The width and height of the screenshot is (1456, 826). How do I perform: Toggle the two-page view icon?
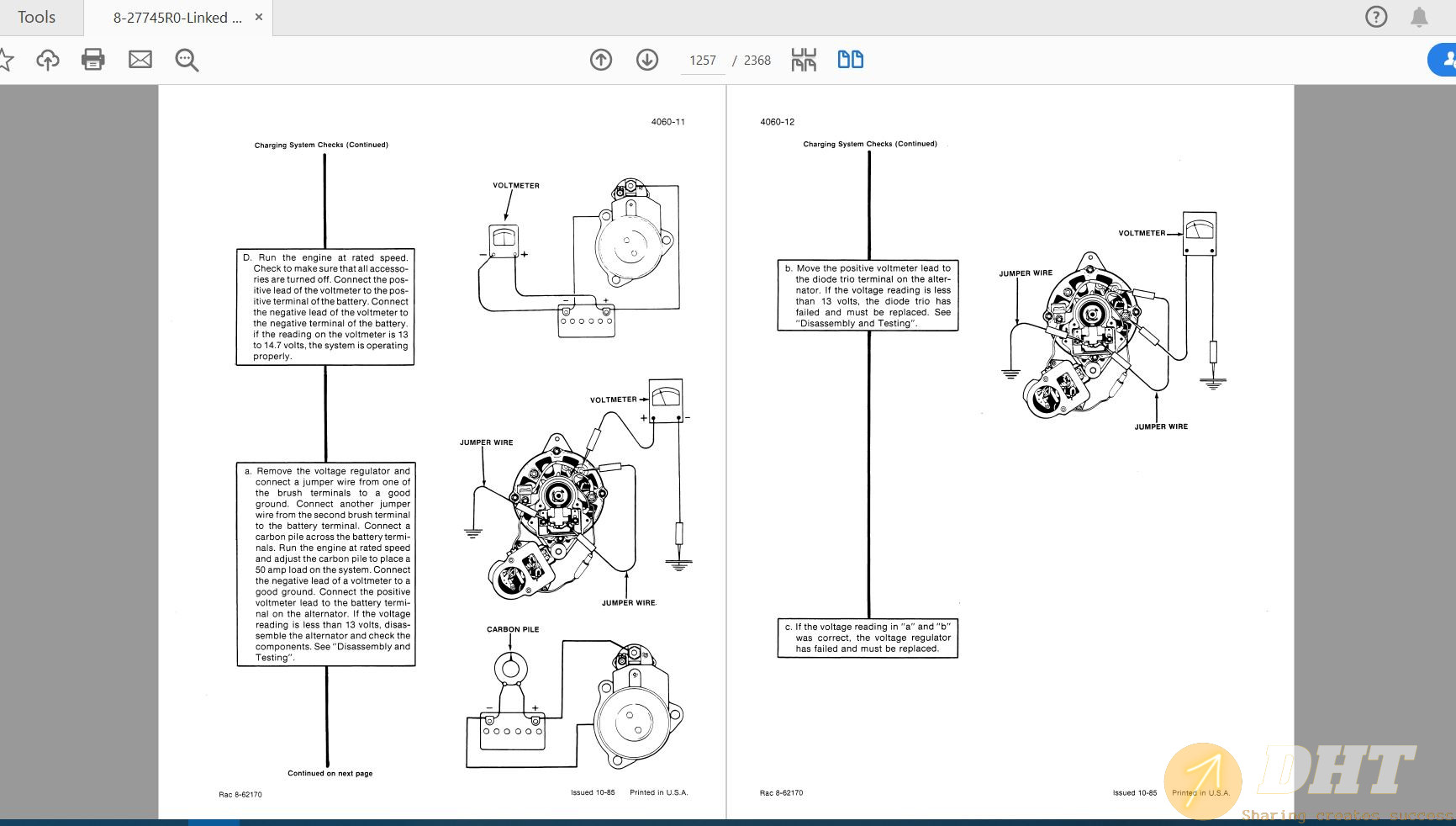click(851, 60)
